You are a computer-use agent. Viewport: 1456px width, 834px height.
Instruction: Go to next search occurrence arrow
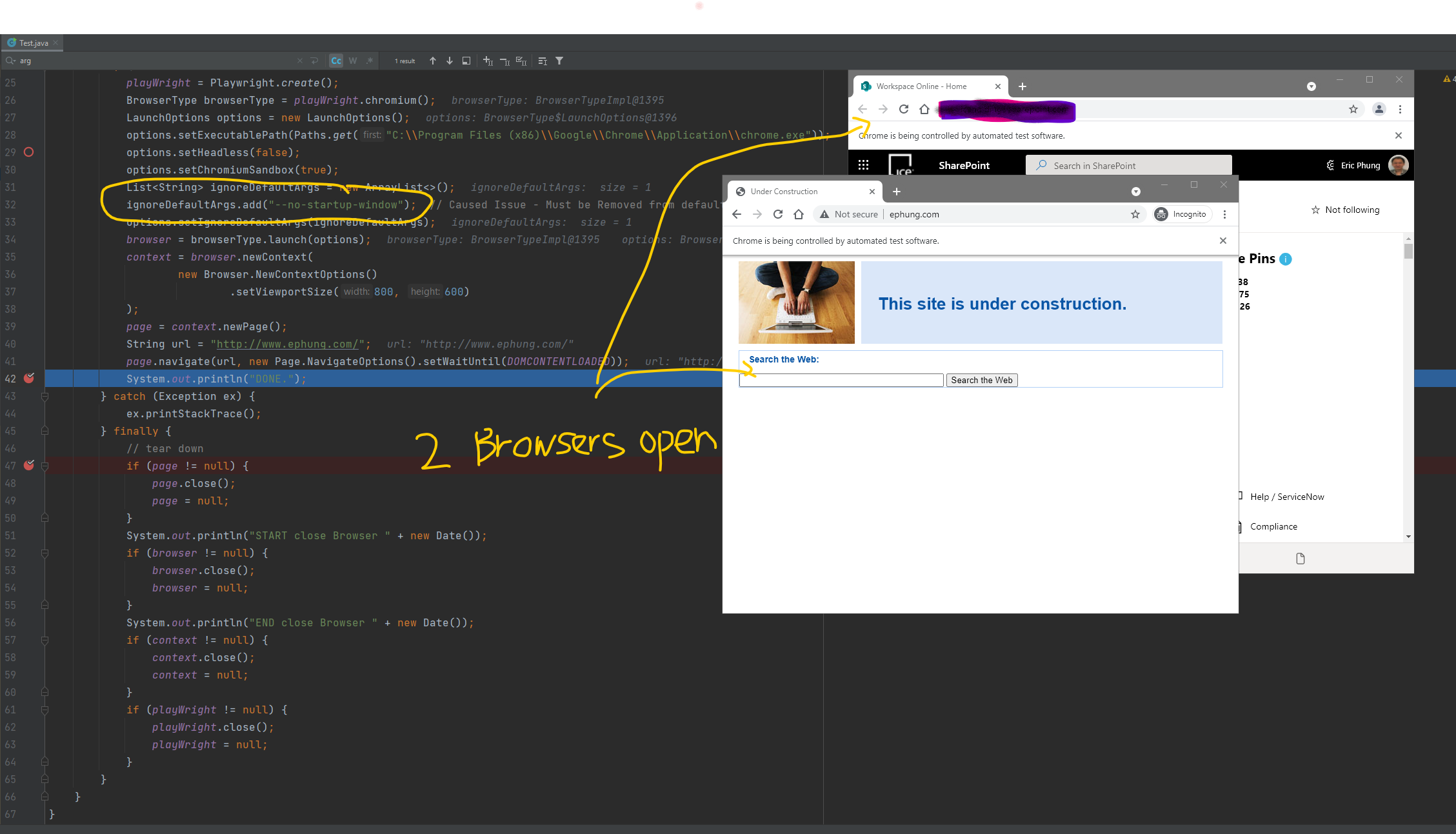(x=450, y=61)
